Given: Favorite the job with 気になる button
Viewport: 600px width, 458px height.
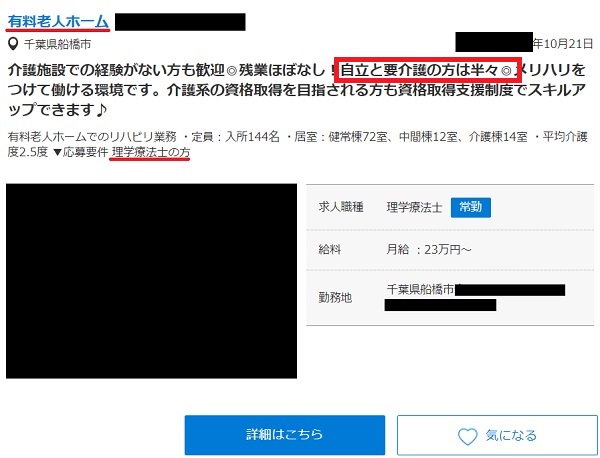Looking at the screenshot, I should click(497, 435).
